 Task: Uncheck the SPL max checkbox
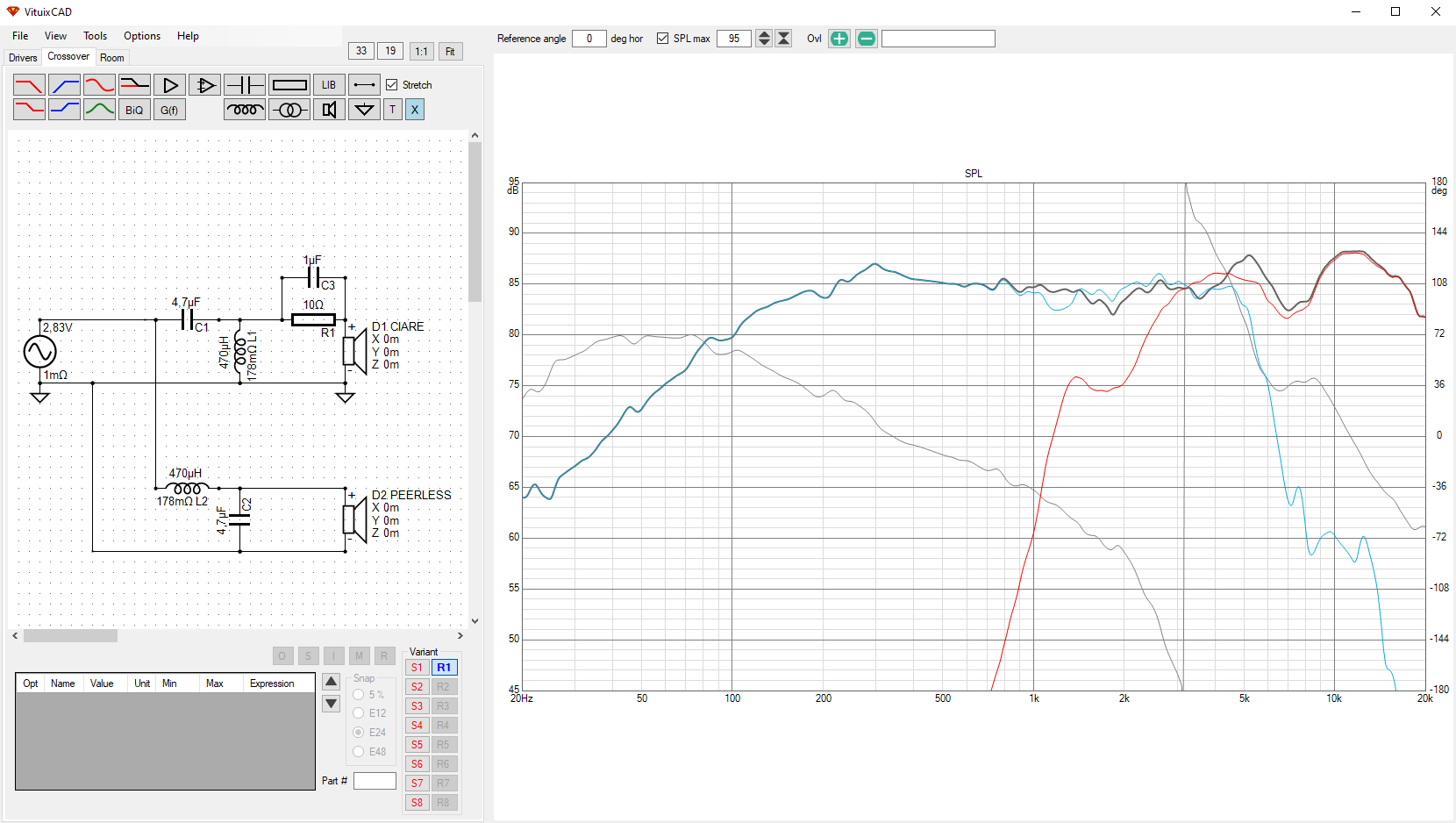coord(662,39)
